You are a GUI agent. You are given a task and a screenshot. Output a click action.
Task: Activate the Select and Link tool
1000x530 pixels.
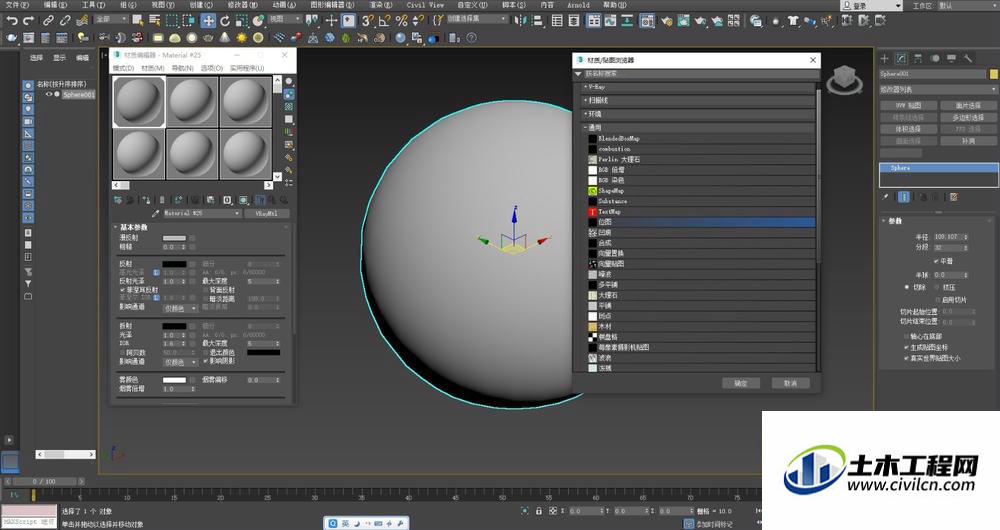pos(48,20)
